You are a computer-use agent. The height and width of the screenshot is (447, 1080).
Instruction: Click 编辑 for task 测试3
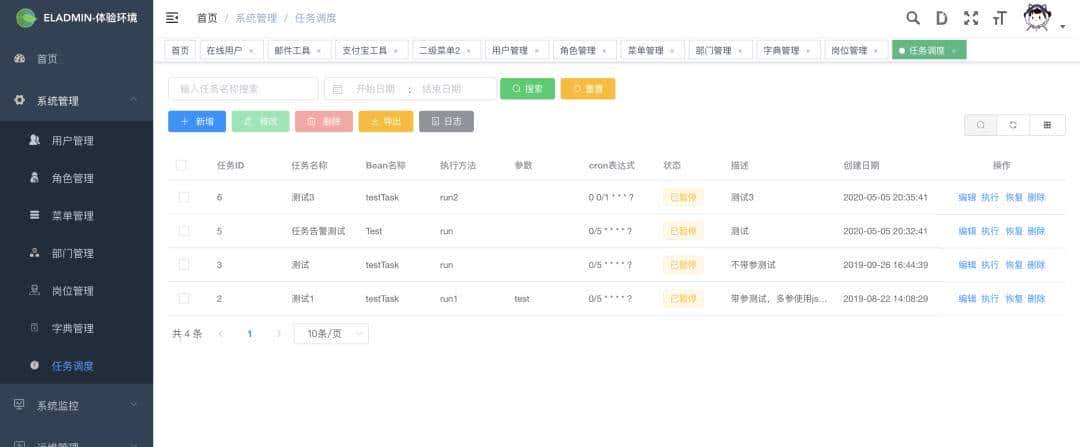pyautogui.click(x=967, y=197)
